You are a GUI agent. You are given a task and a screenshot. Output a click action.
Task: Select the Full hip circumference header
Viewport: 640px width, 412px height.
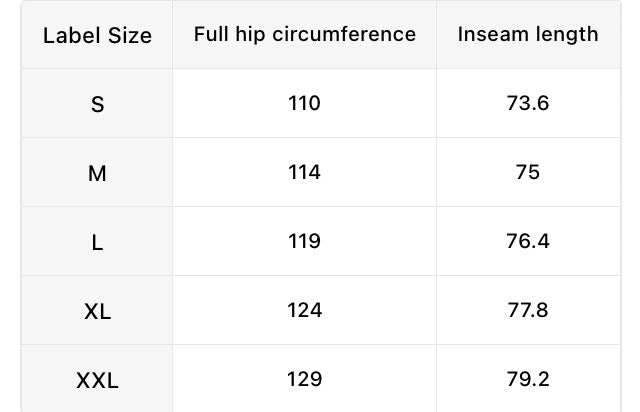[x=304, y=34]
